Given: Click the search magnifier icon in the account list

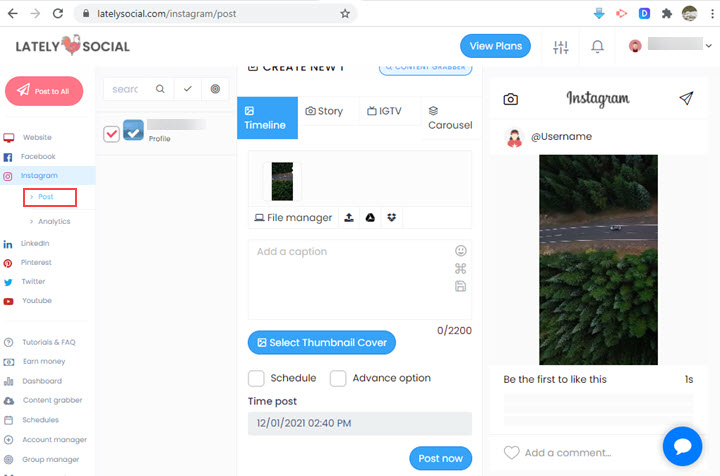Looking at the screenshot, I should (160, 89).
